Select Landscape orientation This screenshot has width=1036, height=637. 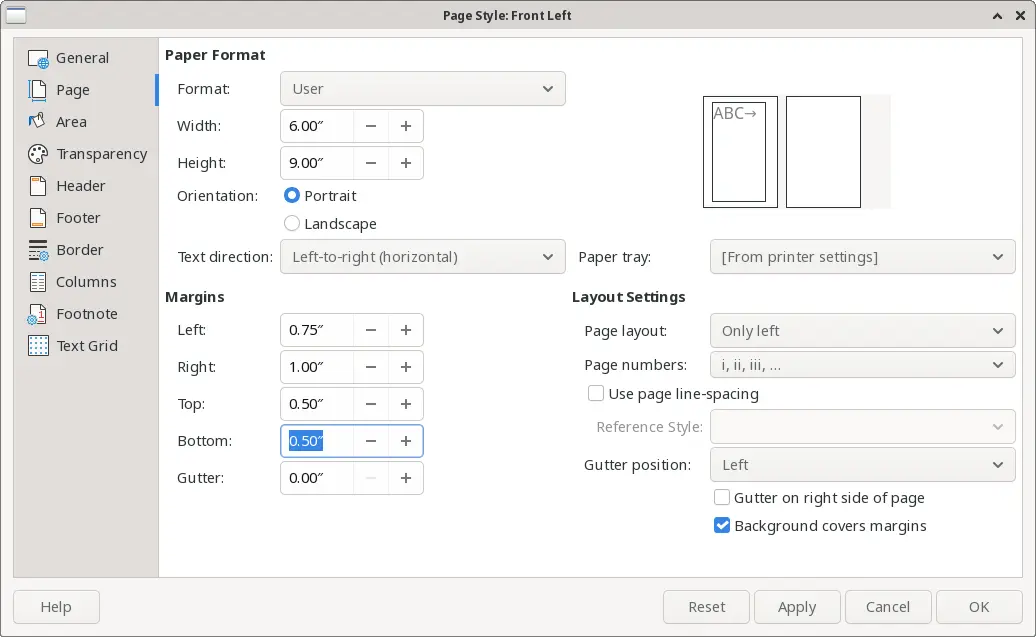pos(291,223)
